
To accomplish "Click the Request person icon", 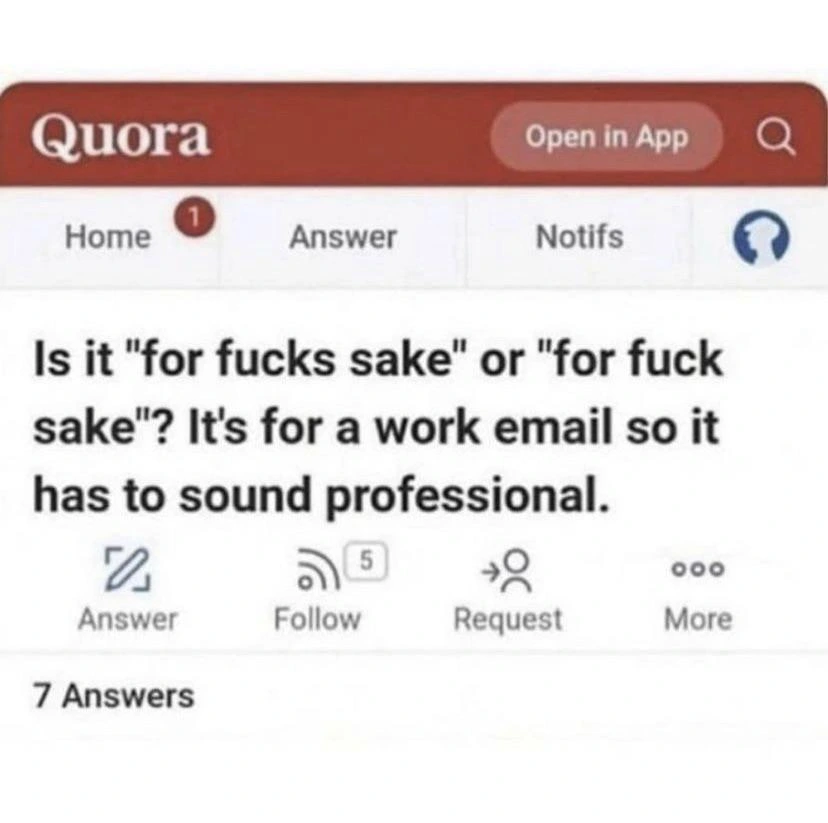I will pyautogui.click(x=507, y=569).
